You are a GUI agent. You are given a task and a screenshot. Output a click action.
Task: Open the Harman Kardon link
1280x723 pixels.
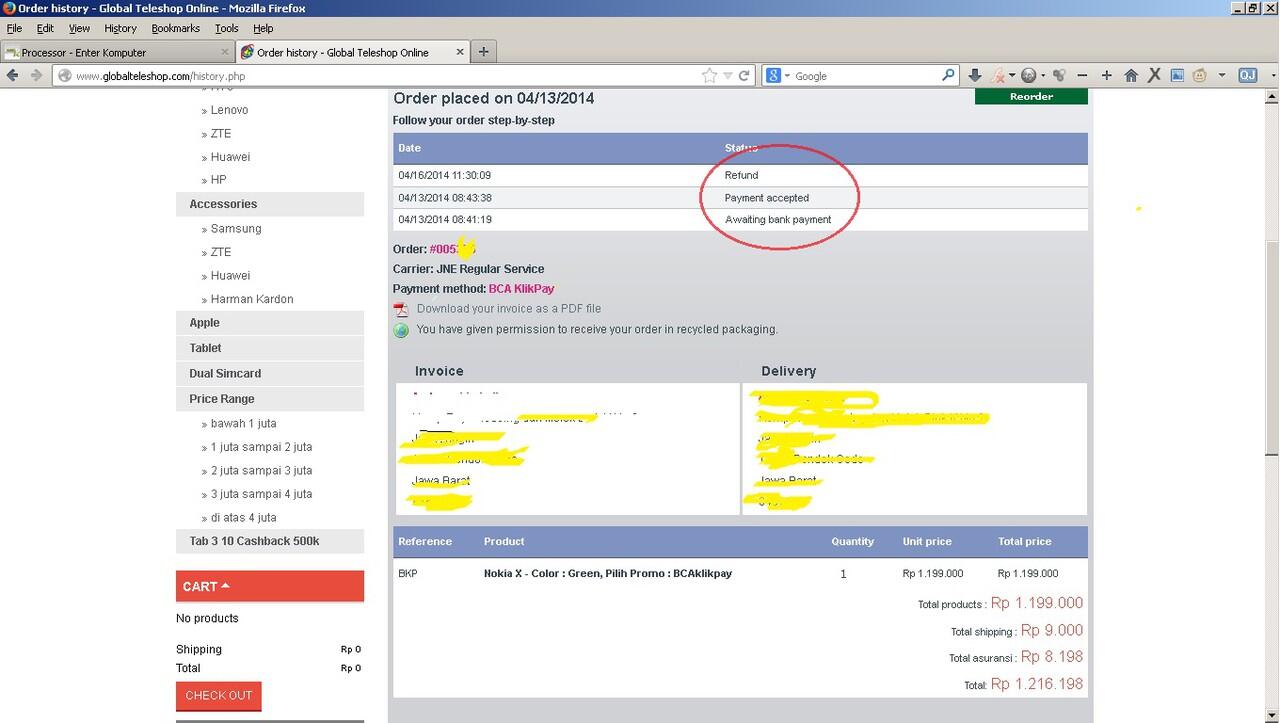252,299
